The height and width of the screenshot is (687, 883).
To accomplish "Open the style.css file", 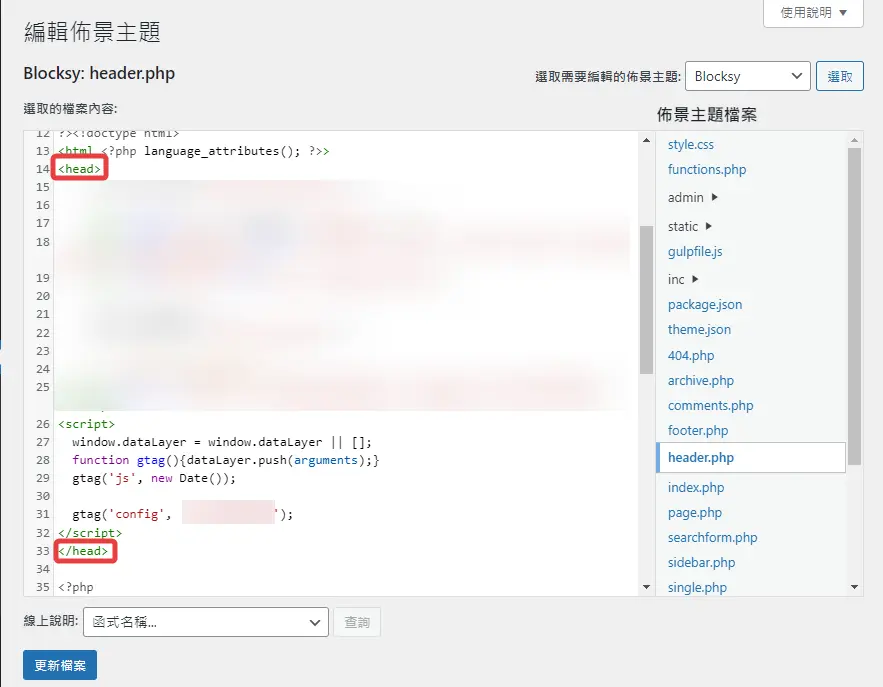I will pos(690,144).
